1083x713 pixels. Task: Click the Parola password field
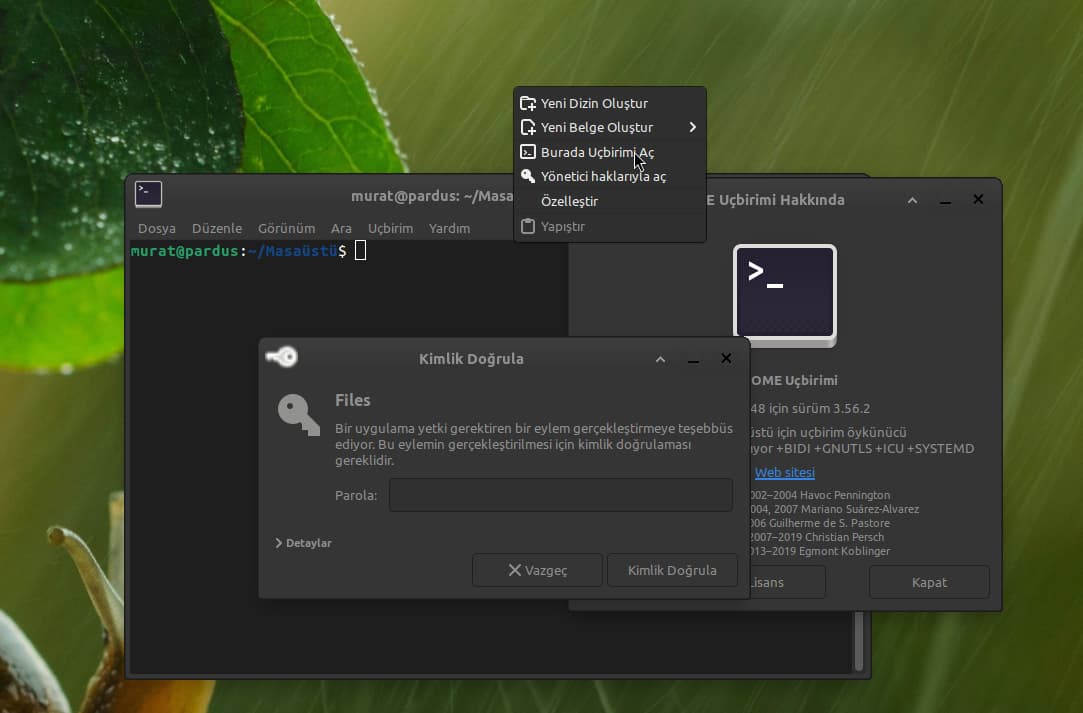(x=560, y=495)
